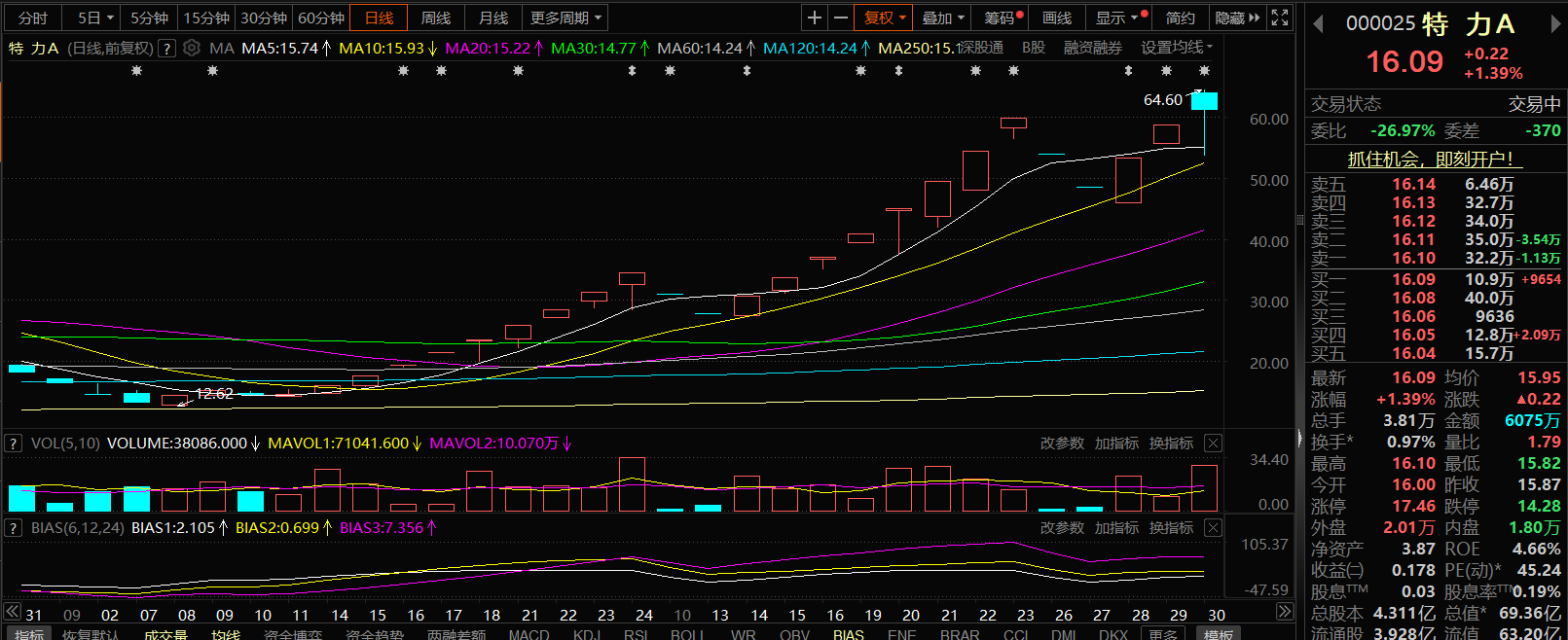
Task: Open 复权 adjustment dropdown
Action: click(885, 18)
